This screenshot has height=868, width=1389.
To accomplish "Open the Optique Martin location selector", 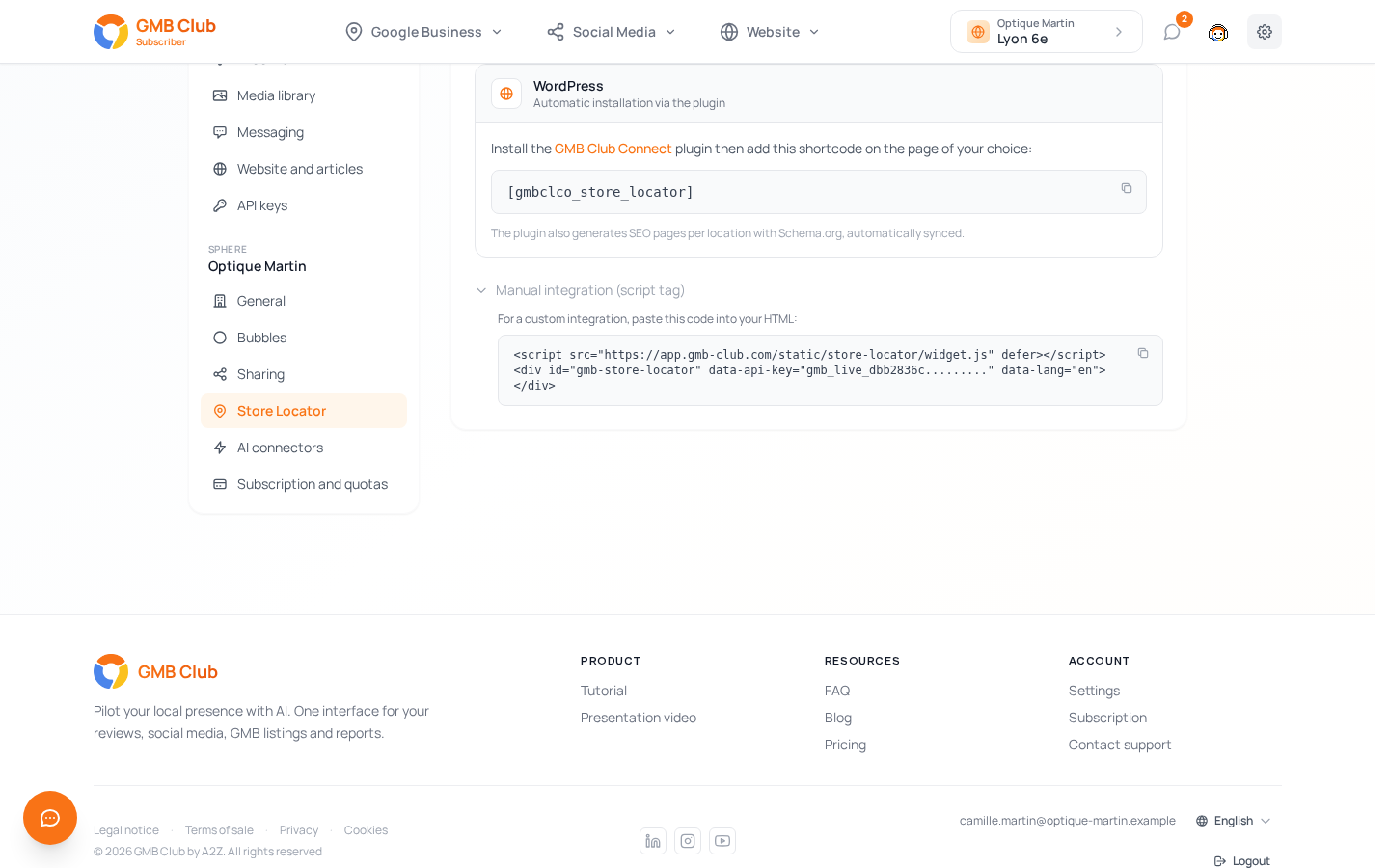I will pyautogui.click(x=1047, y=32).
